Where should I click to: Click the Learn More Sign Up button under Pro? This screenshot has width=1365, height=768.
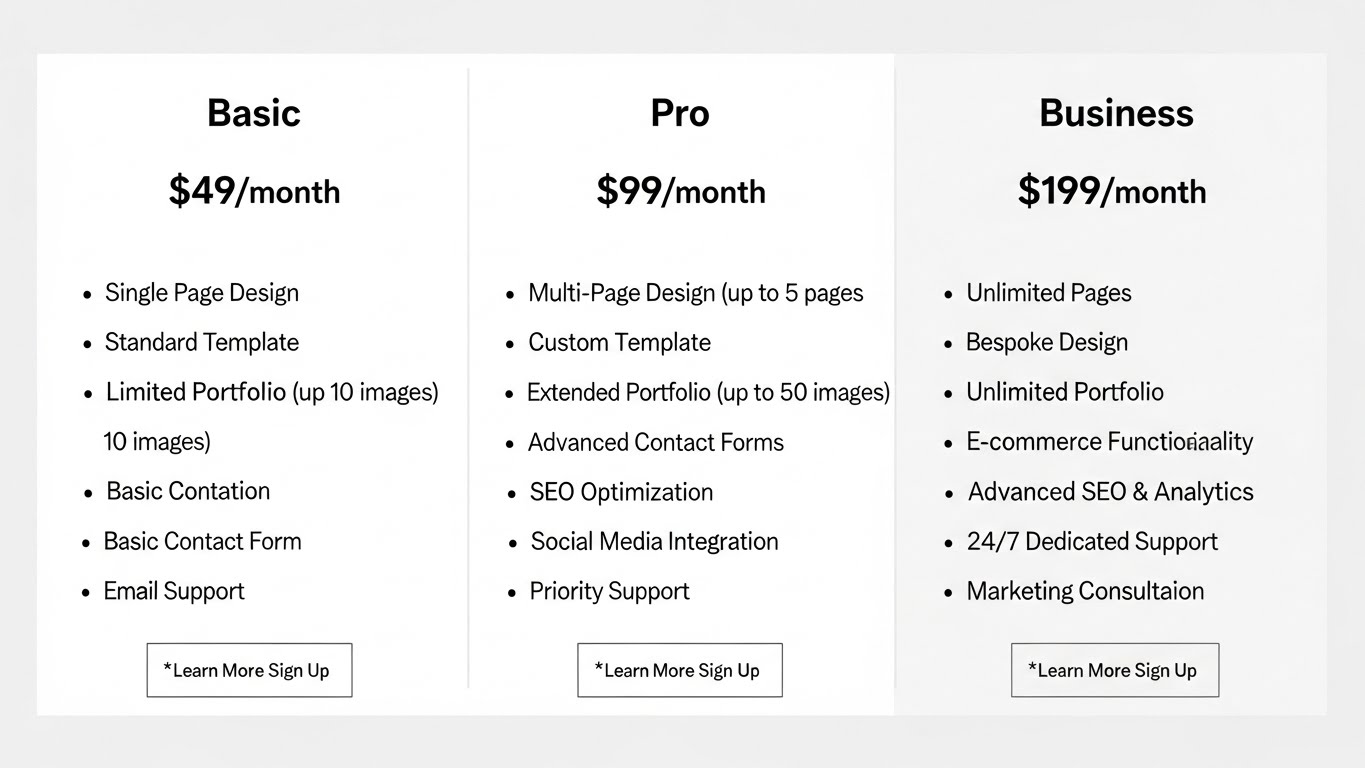(x=679, y=670)
